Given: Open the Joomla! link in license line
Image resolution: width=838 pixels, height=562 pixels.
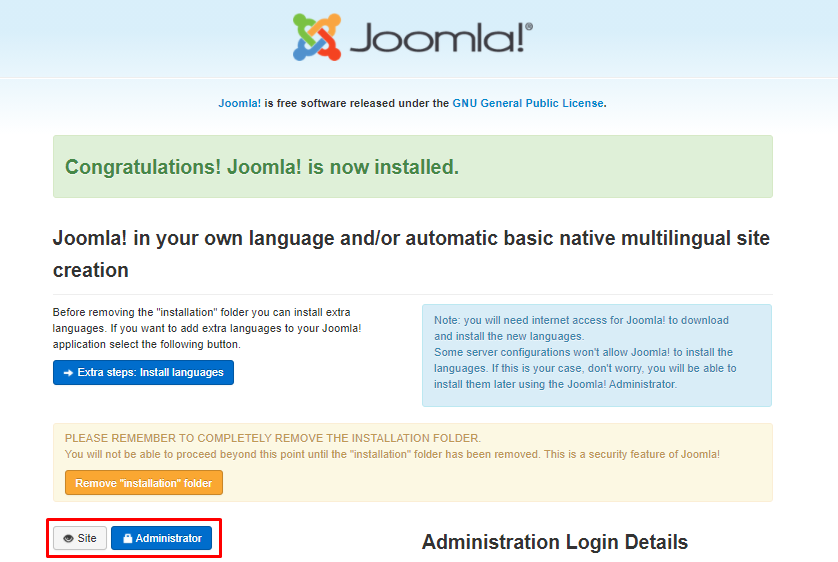Looking at the screenshot, I should point(239,103).
